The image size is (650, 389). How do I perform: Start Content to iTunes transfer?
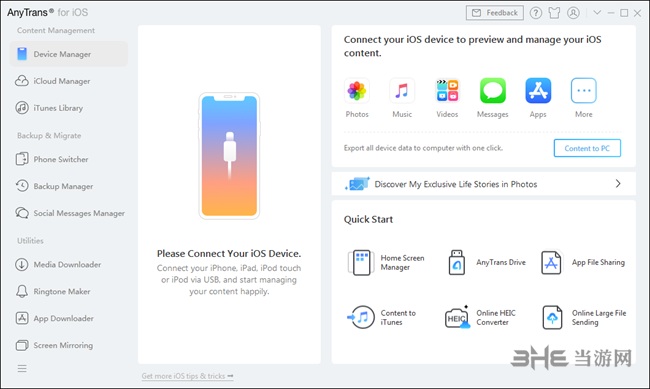point(381,318)
